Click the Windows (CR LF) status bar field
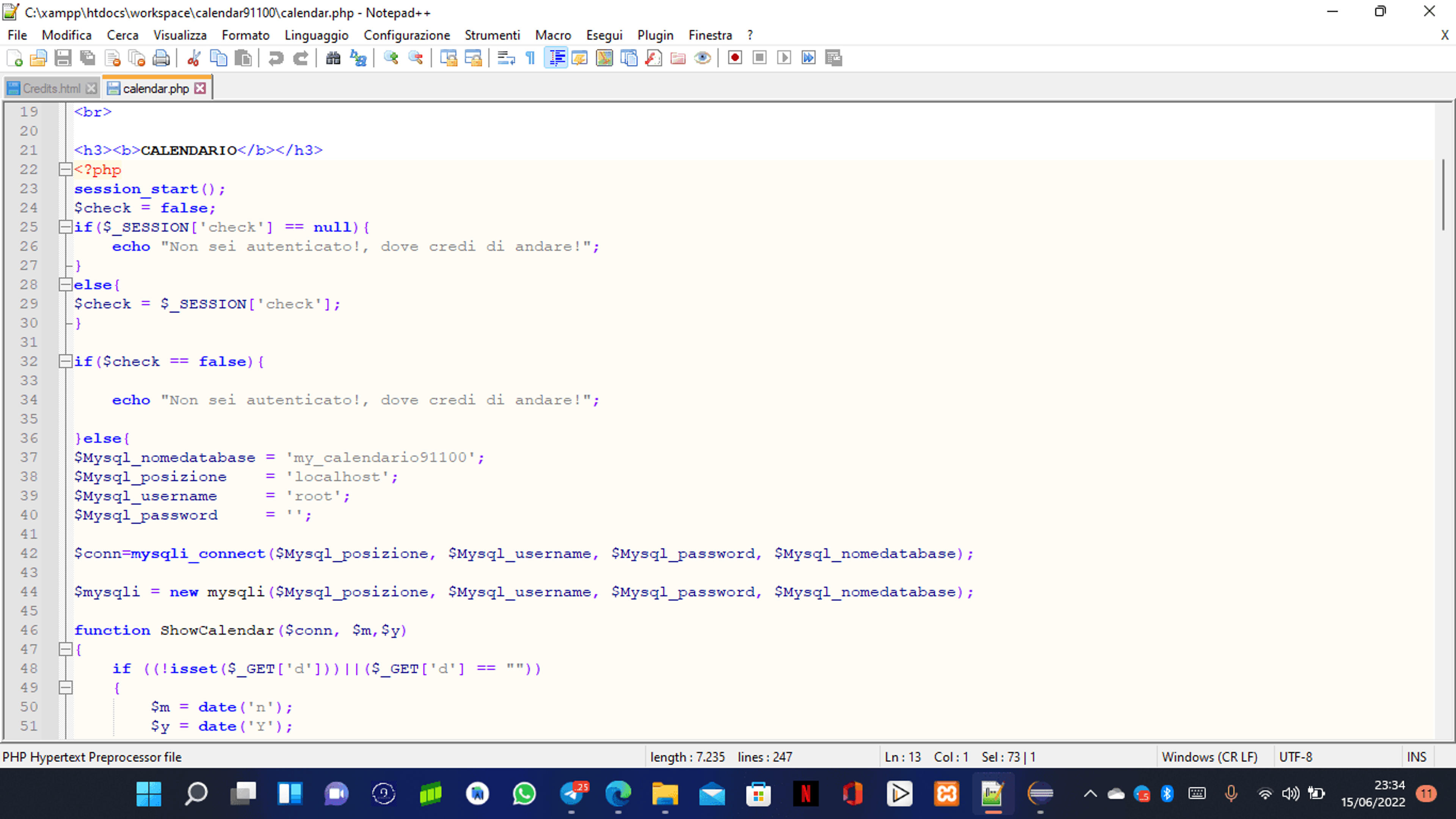Viewport: 1456px width, 819px height. pos(1210,757)
